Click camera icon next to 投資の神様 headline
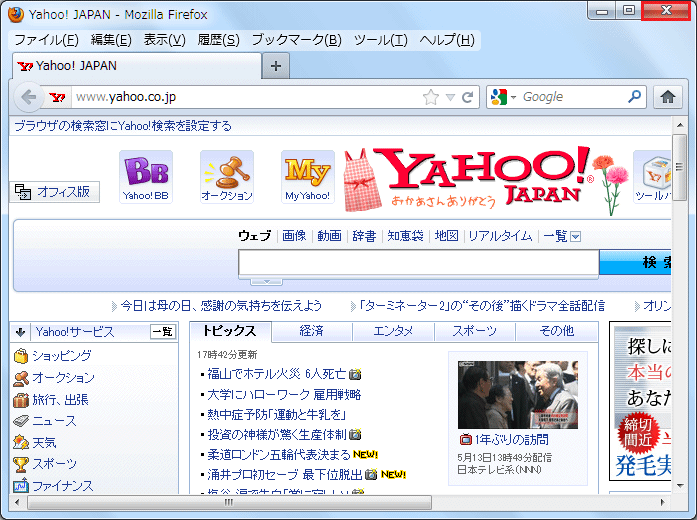697x520 pixels. [355, 434]
